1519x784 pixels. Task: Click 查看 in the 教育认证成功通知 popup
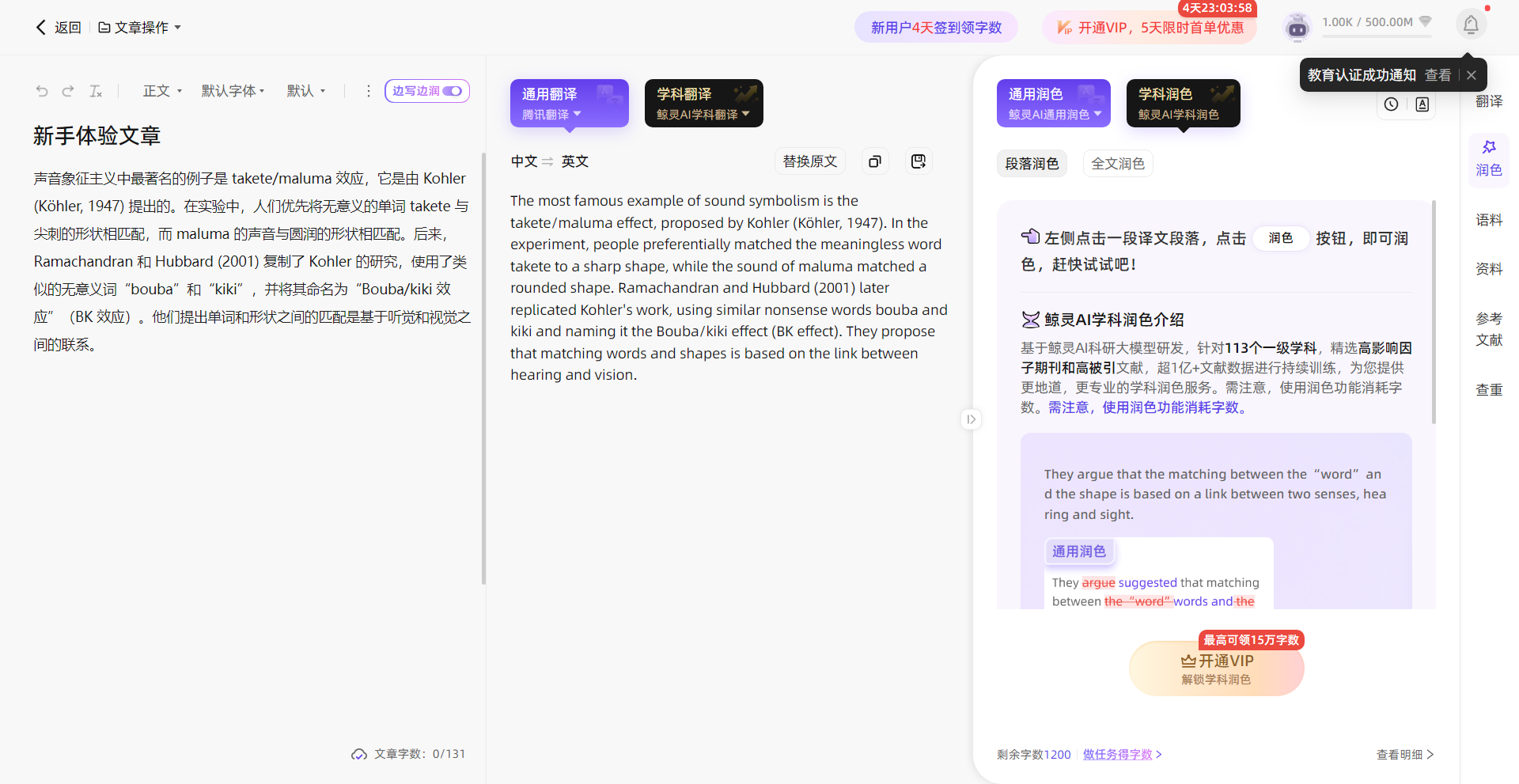coord(1438,75)
